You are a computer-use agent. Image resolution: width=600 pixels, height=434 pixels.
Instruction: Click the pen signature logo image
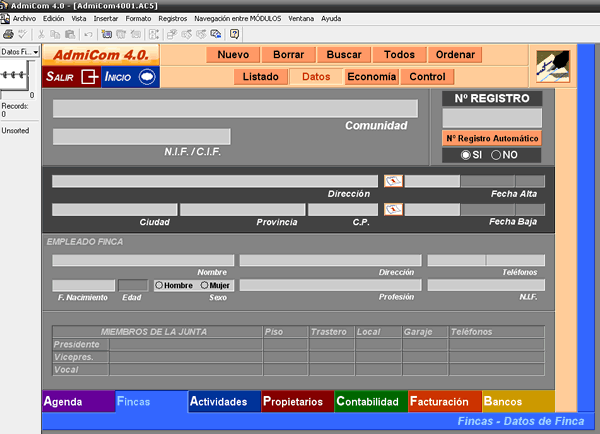[553, 66]
